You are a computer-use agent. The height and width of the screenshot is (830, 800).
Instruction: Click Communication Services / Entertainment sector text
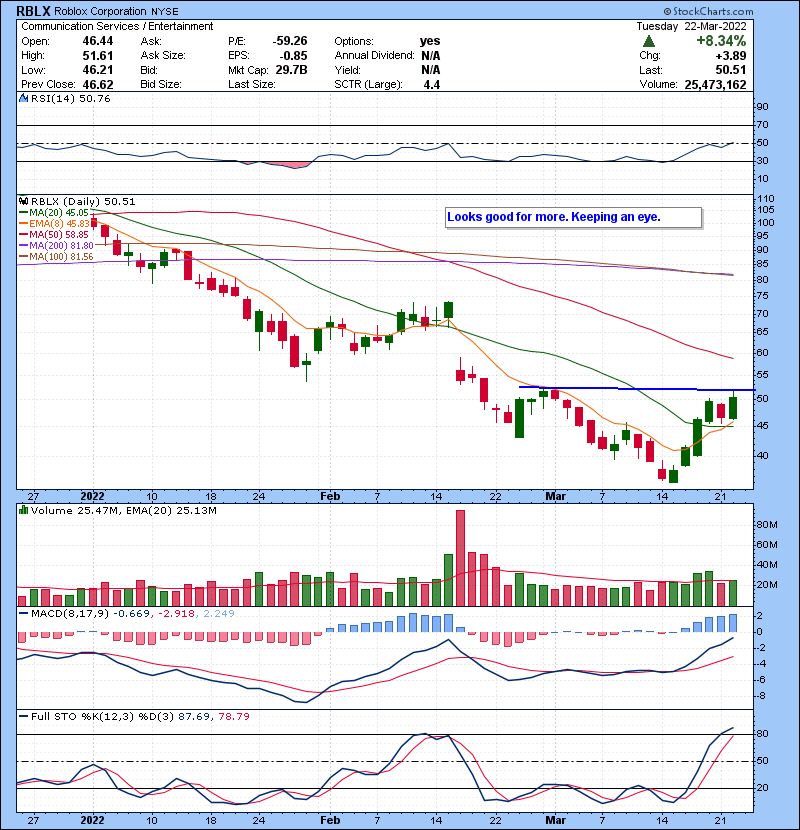click(117, 26)
